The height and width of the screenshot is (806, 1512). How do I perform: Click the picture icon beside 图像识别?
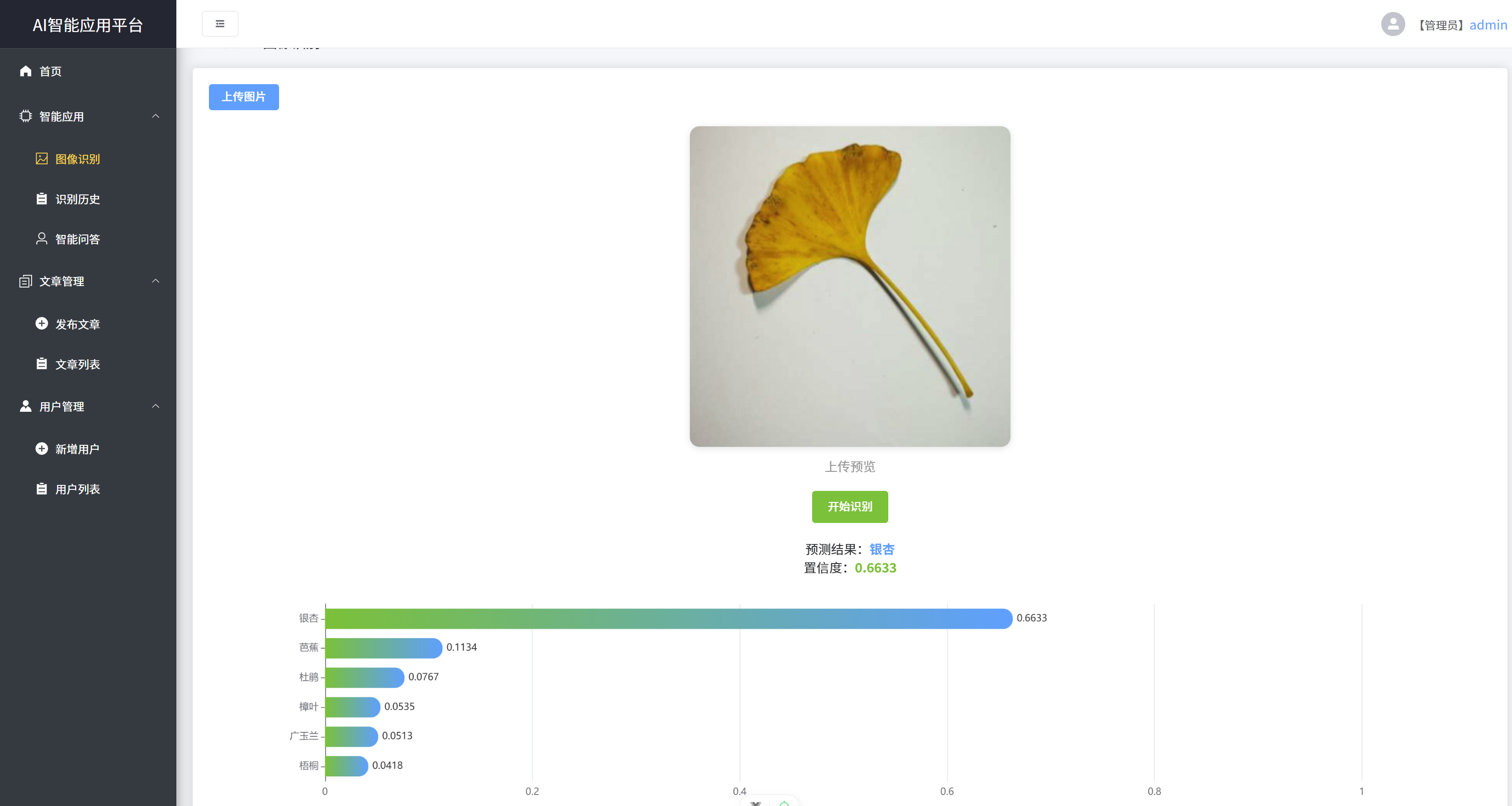coord(42,158)
